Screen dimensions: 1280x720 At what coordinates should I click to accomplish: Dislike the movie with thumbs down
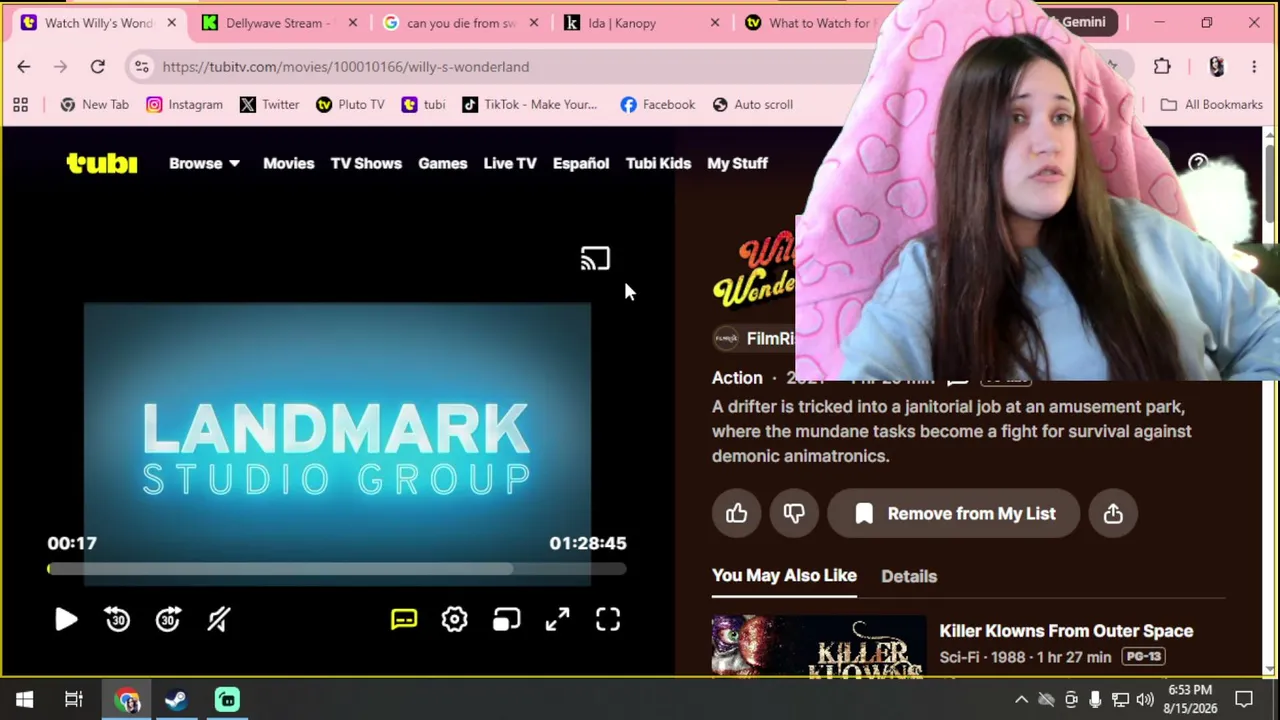pos(794,514)
